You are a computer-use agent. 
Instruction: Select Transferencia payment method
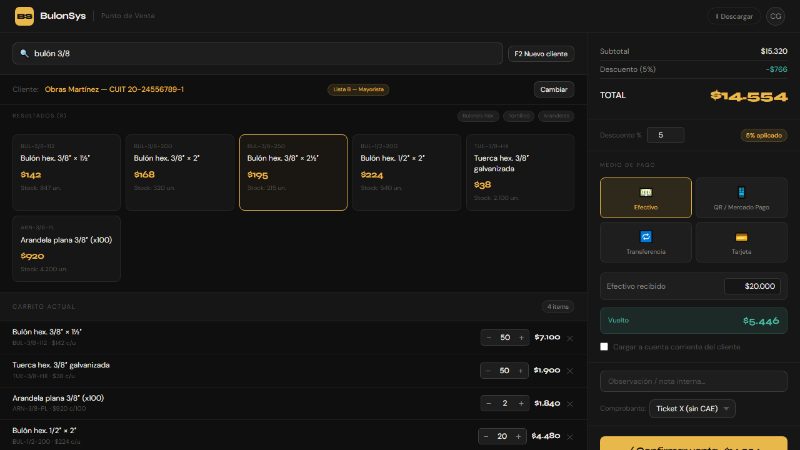(x=645, y=242)
